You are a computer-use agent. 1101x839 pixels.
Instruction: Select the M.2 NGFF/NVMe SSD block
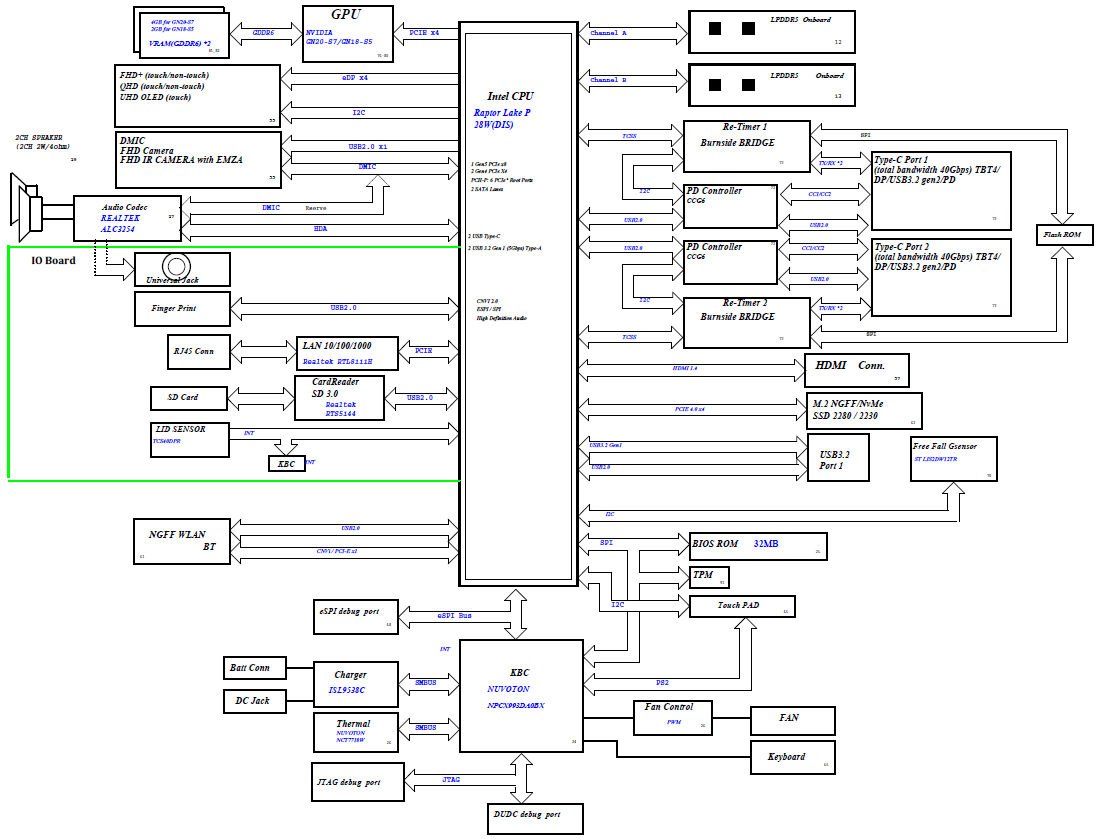click(x=864, y=410)
